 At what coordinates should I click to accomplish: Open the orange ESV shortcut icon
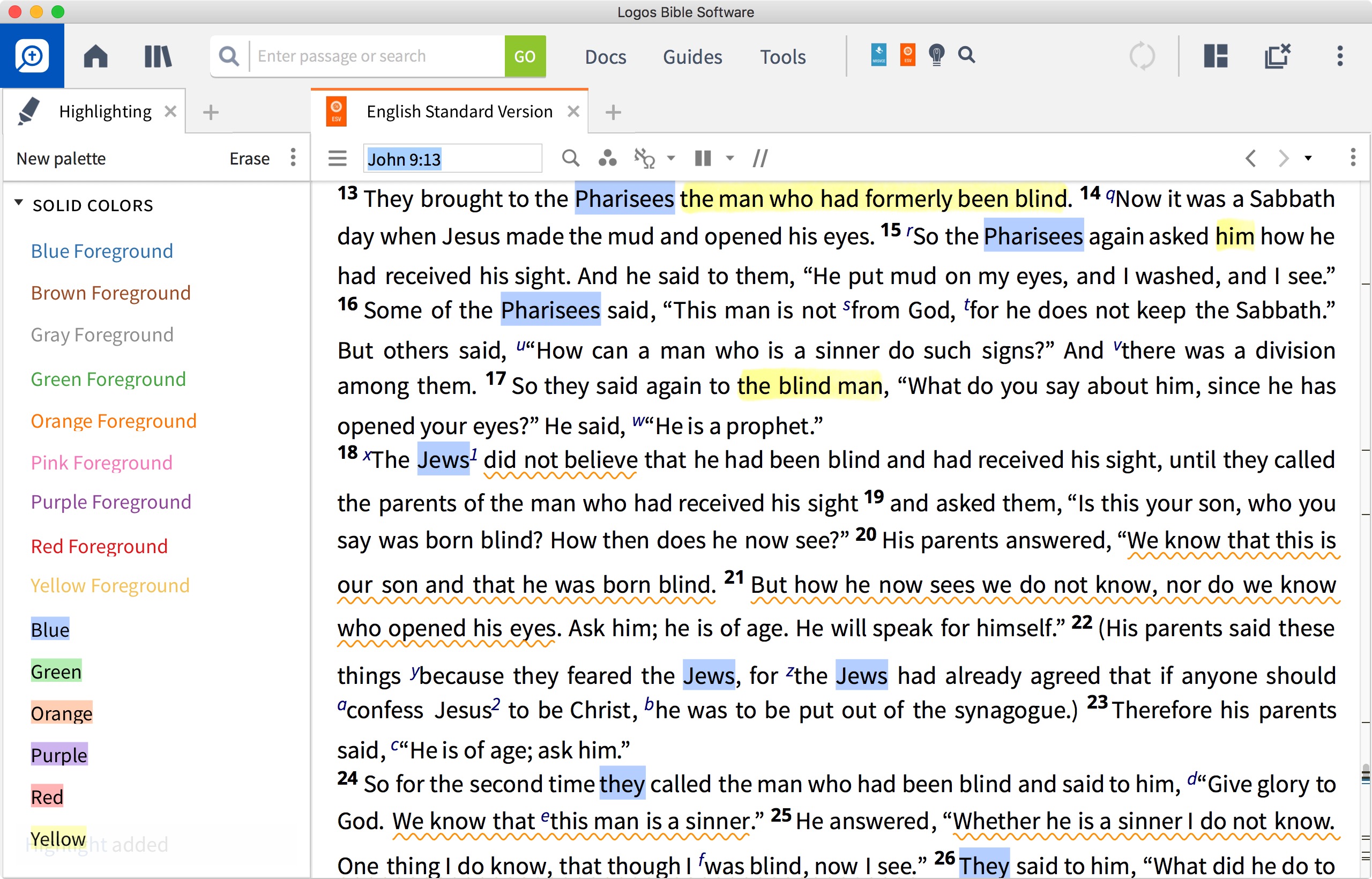click(907, 55)
